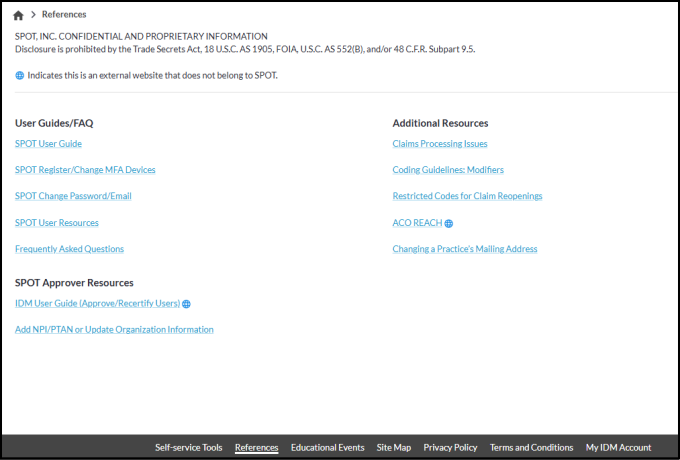The image size is (680, 460).
Task: Select References in the footer menu
Action: (257, 447)
